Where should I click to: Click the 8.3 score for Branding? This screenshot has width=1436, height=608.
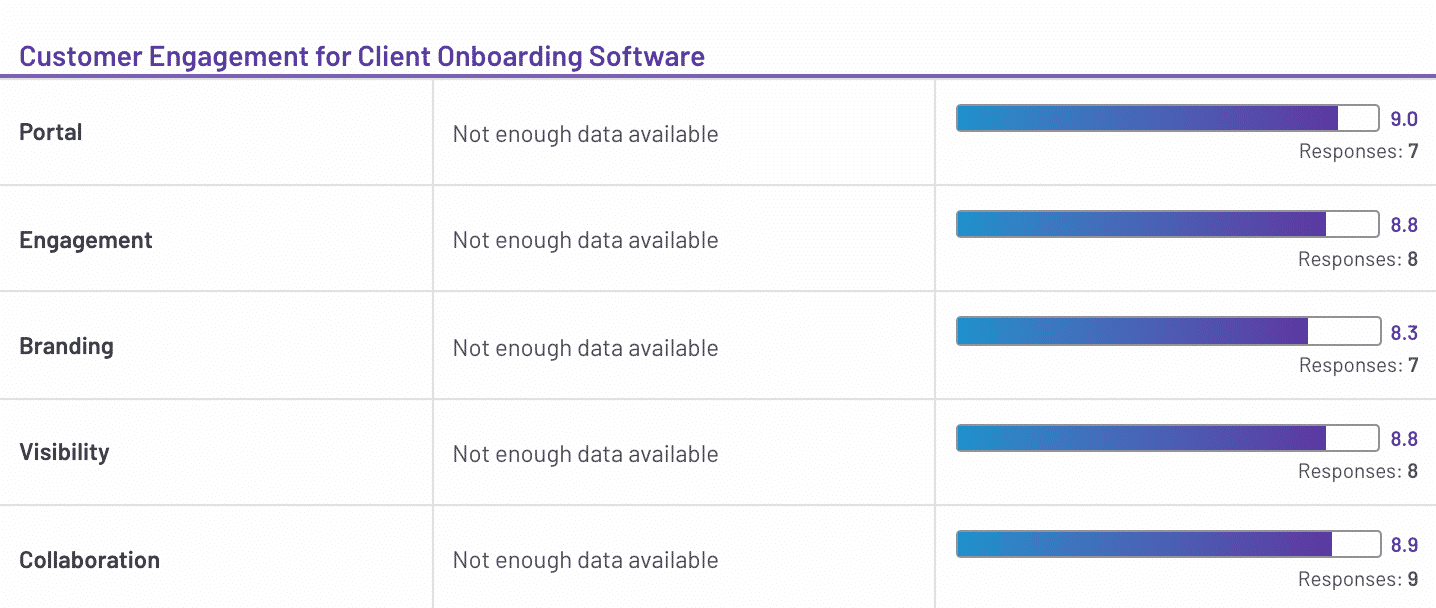coord(1404,332)
